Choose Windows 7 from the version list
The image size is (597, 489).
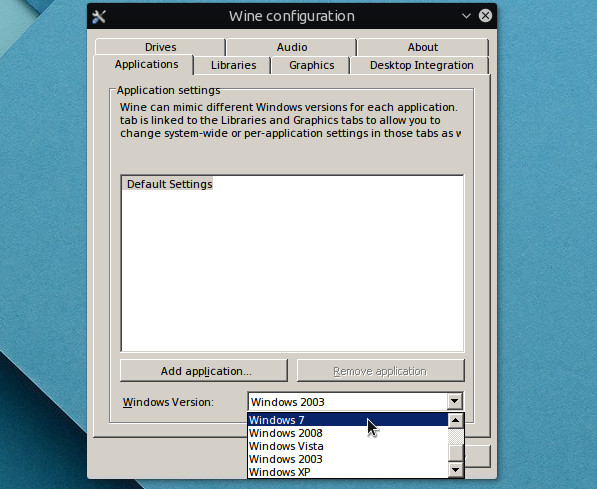pos(348,420)
